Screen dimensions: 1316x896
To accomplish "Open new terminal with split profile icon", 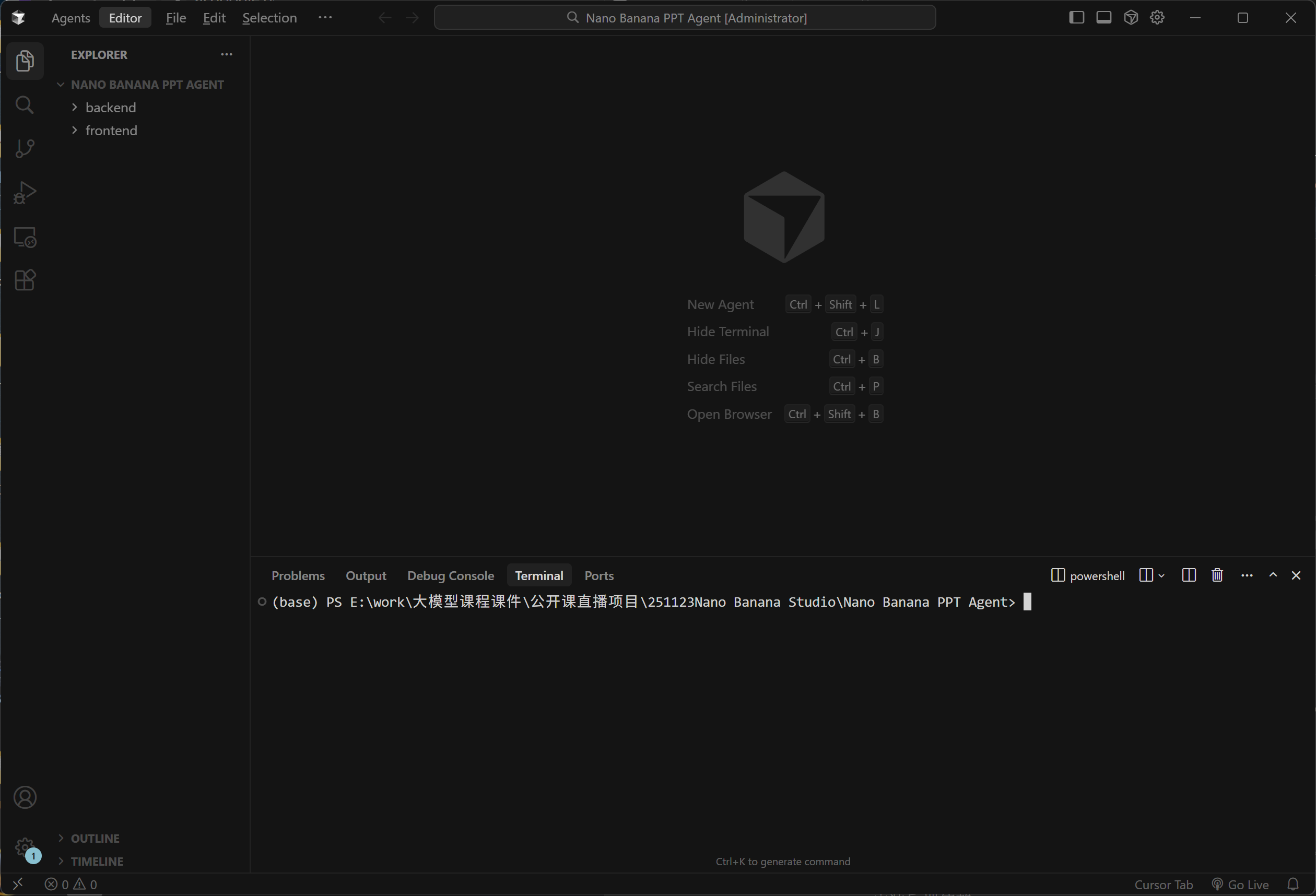I will coord(1146,575).
